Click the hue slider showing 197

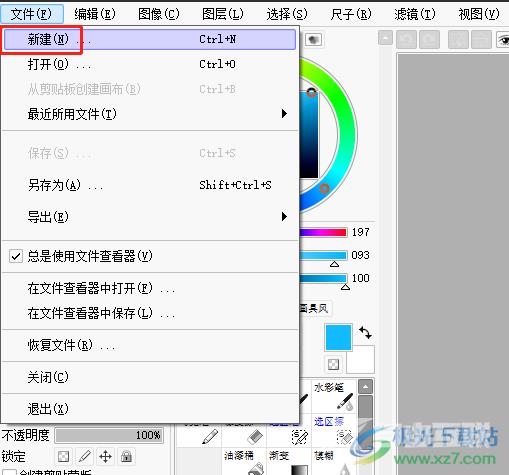(323, 232)
